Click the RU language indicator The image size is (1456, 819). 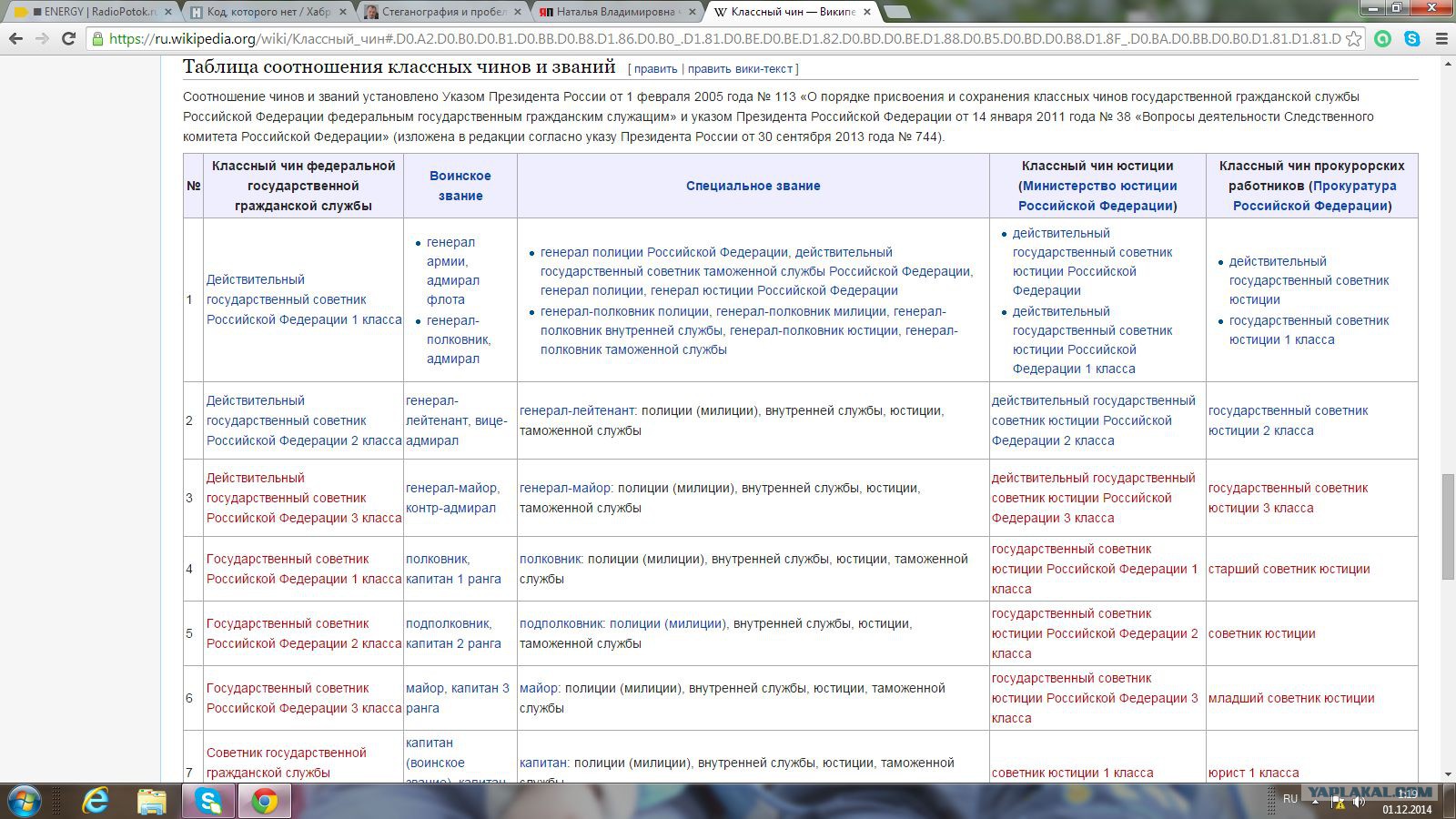pos(1290,799)
